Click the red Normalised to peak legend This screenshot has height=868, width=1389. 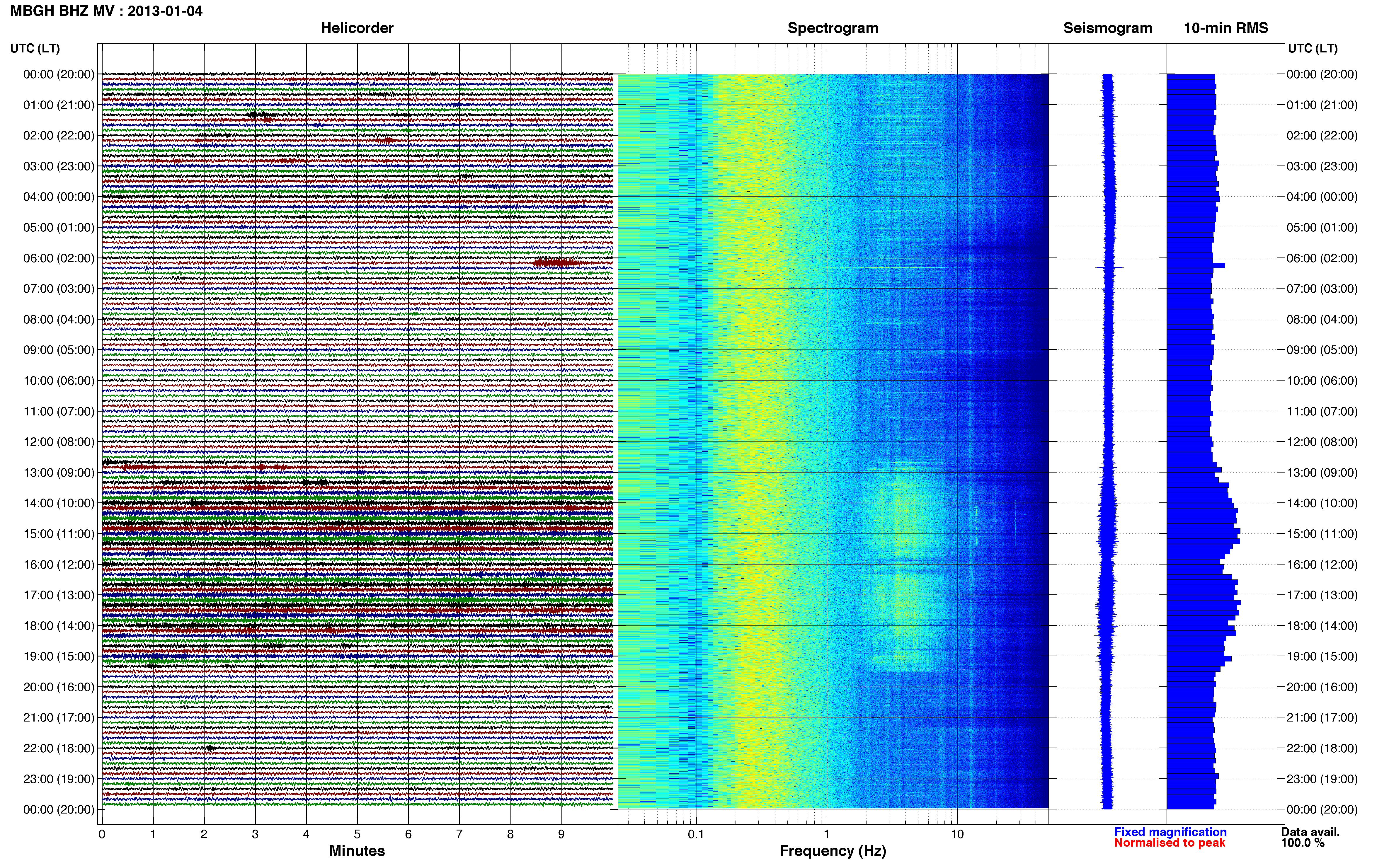coord(1170,843)
